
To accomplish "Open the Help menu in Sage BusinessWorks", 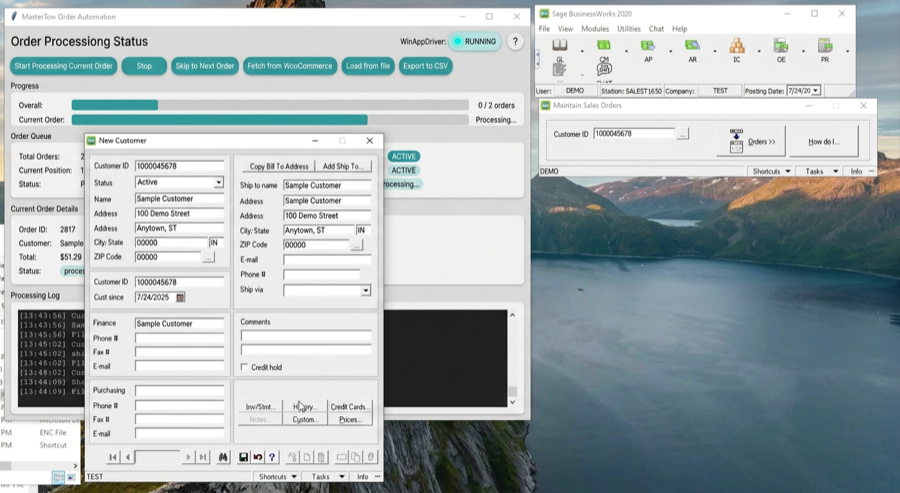I will tap(680, 29).
